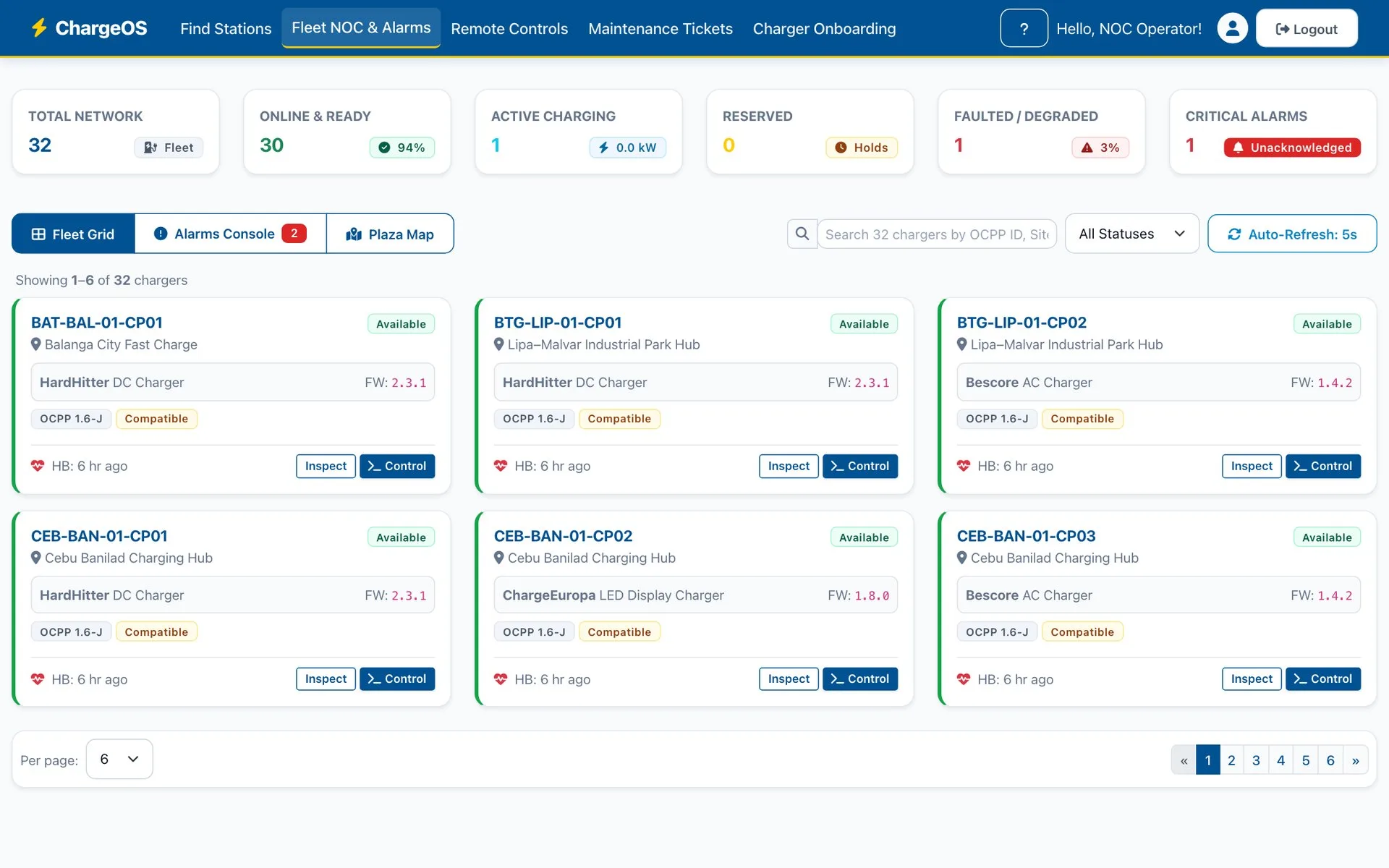Image resolution: width=1389 pixels, height=868 pixels.
Task: Open Control for CEB-BAN-01-CP03
Action: (x=1323, y=678)
